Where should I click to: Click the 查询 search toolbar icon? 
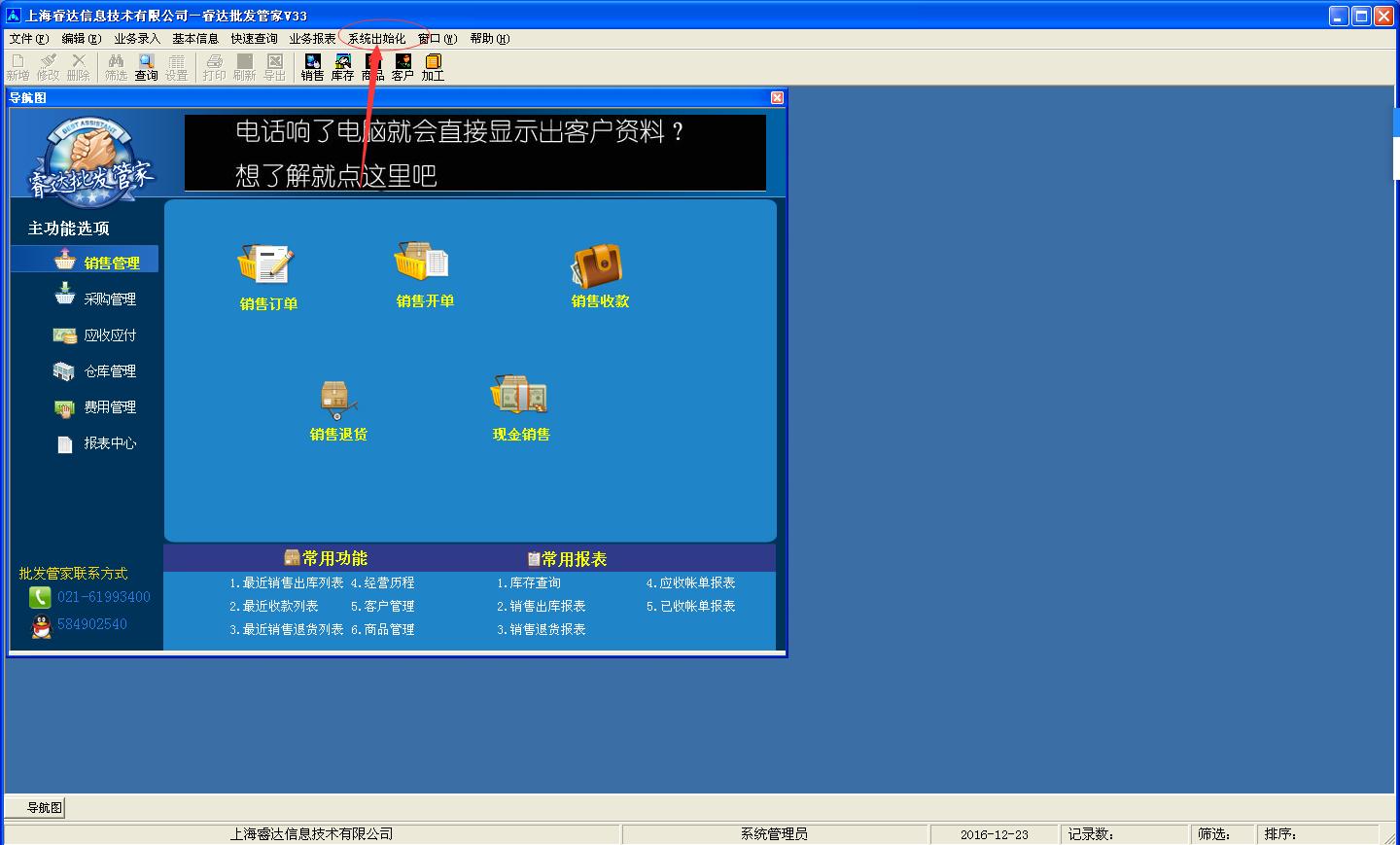146,67
